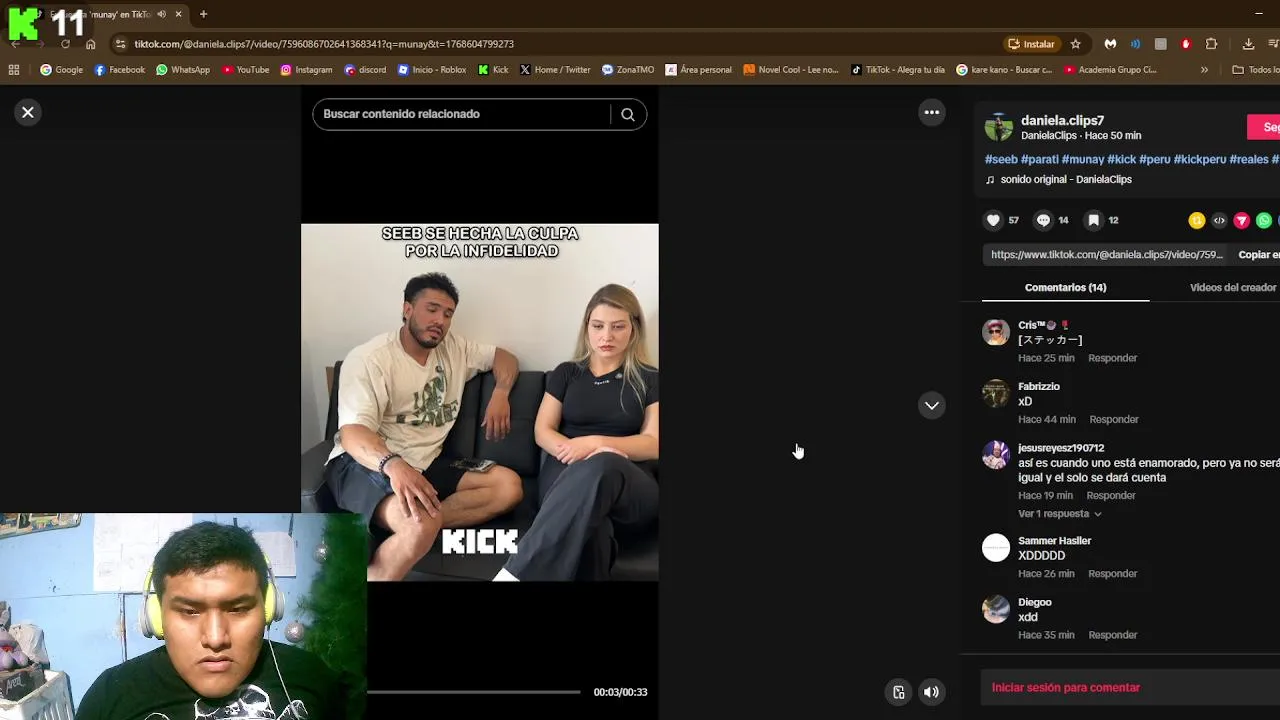Open discord bookmark

(x=365, y=70)
